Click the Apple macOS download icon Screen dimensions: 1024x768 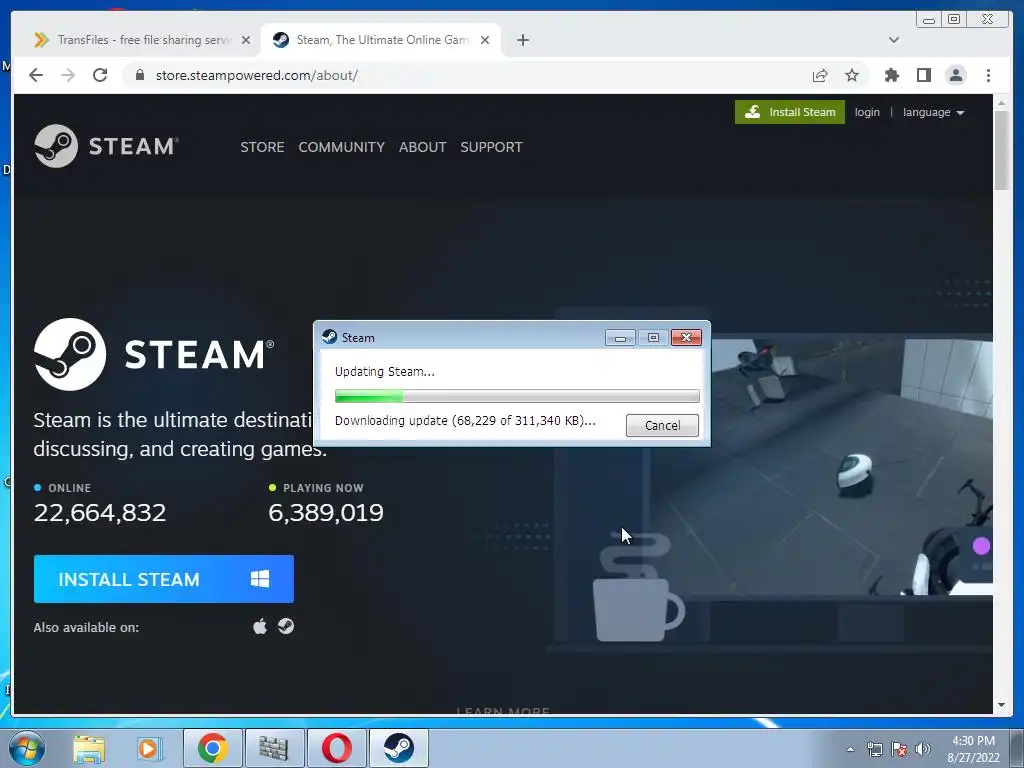pyautogui.click(x=260, y=627)
